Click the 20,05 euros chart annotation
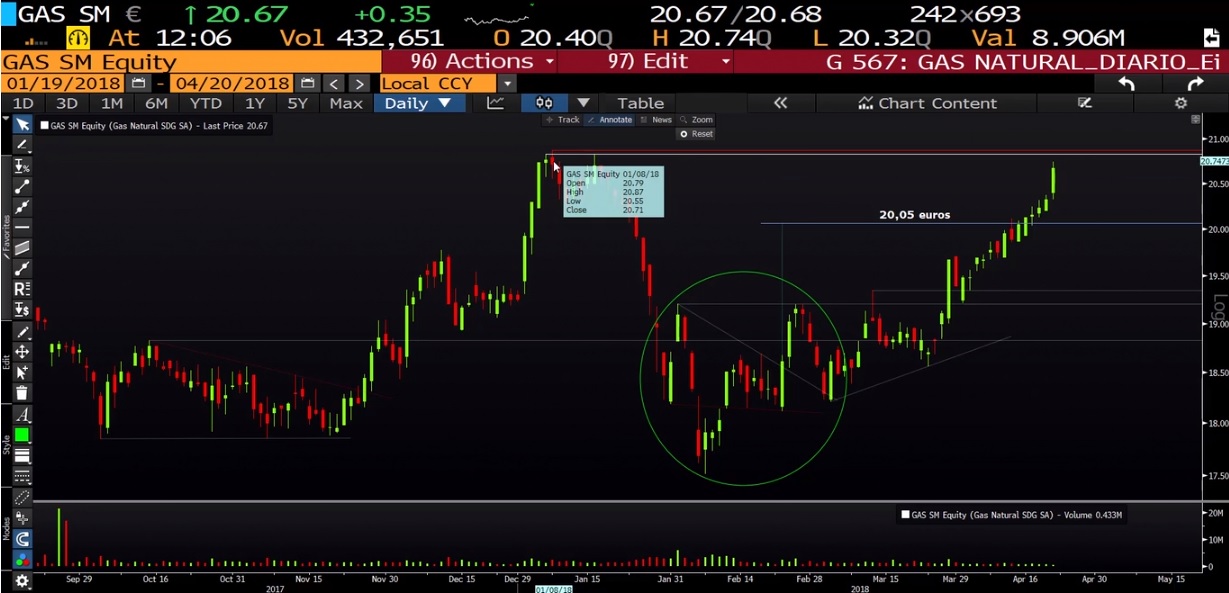Viewport: 1229px width, 593px height. pyautogui.click(x=915, y=215)
